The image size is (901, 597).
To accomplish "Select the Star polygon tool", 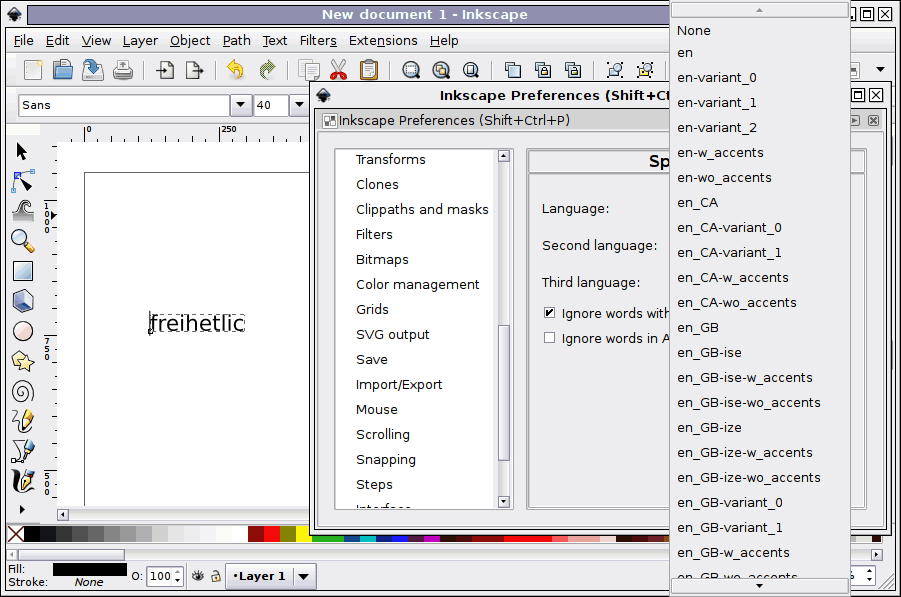I will pos(22,361).
